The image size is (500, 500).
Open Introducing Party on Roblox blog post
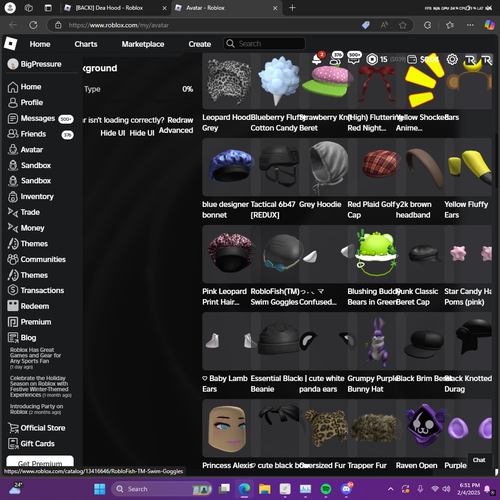click(x=36, y=409)
